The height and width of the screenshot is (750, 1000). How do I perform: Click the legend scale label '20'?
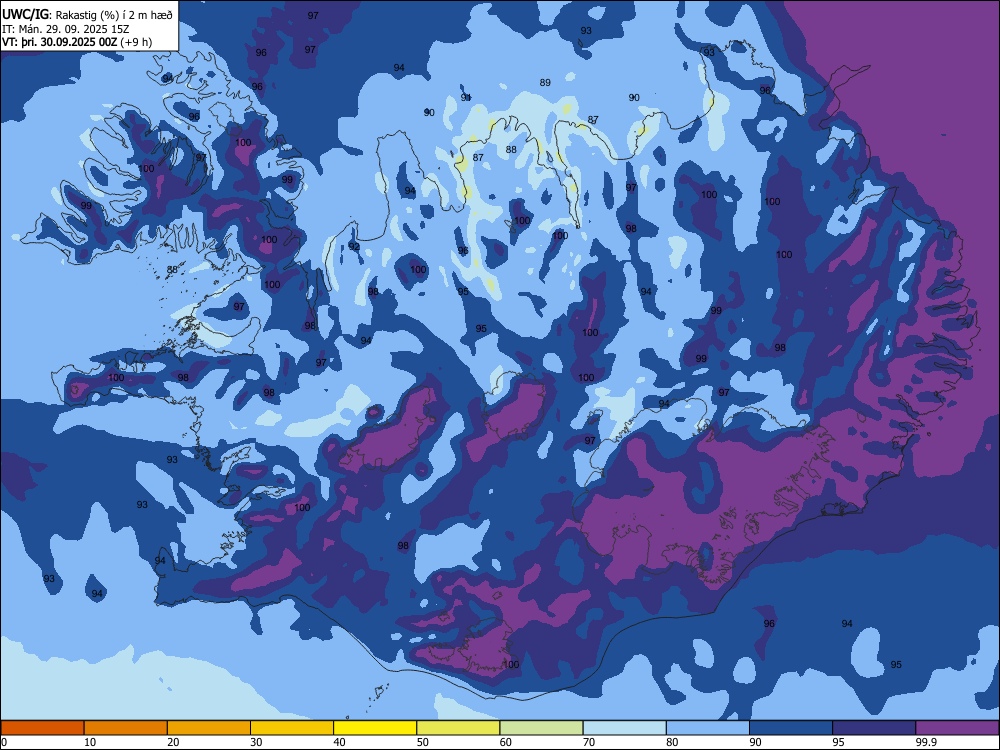[173, 742]
